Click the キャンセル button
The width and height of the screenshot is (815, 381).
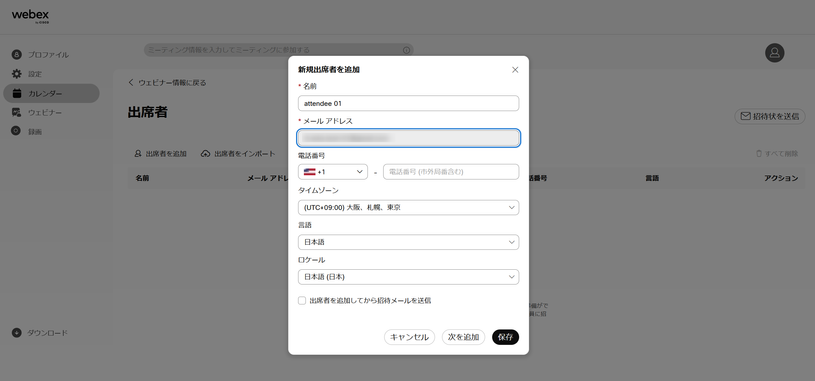pyautogui.click(x=410, y=337)
